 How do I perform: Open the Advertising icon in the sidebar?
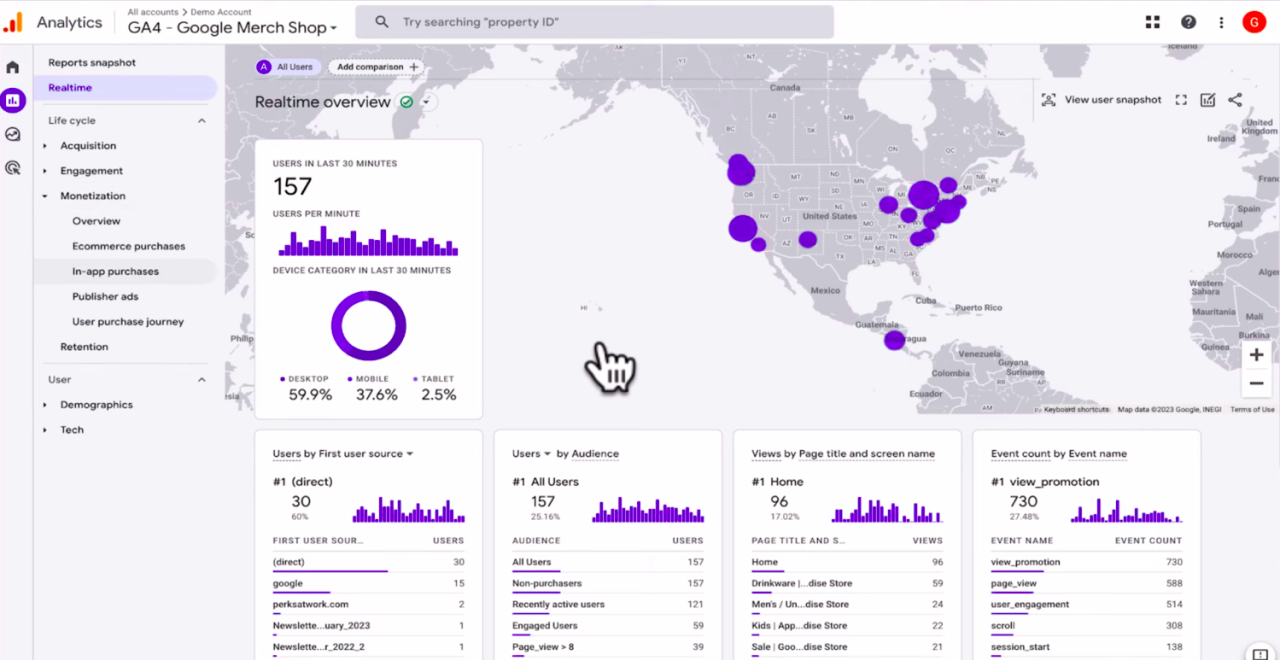pos(13,167)
